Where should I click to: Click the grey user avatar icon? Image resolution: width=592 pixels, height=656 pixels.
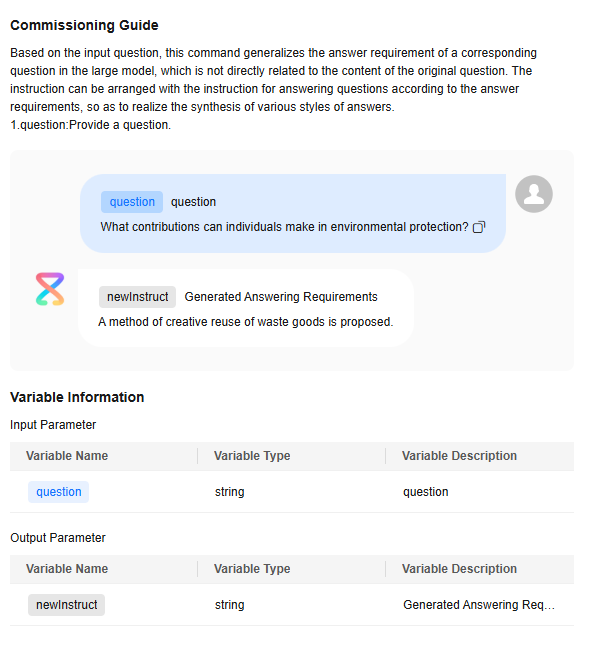tap(533, 194)
